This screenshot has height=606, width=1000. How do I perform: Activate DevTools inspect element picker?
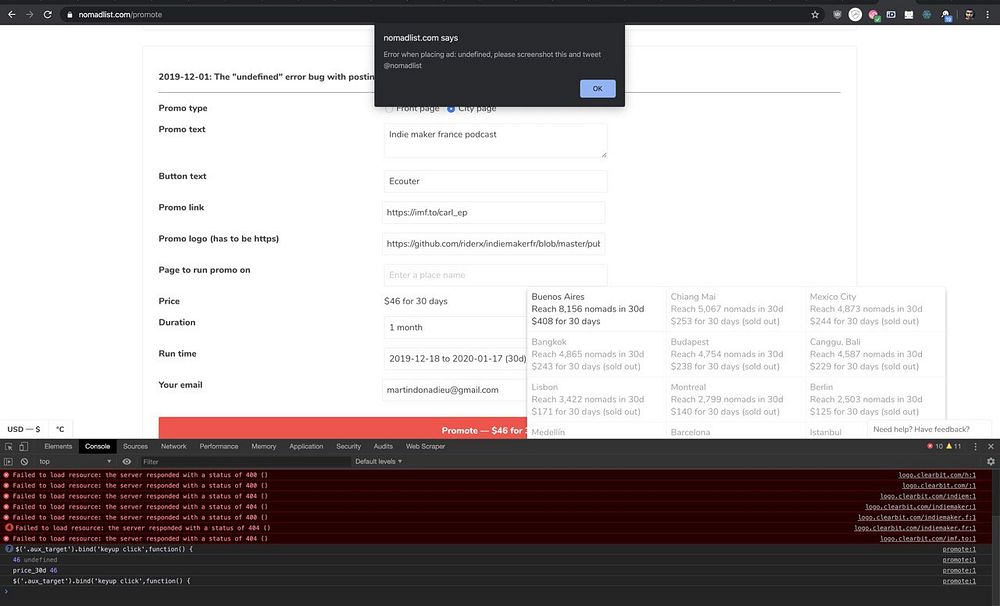pos(9,447)
